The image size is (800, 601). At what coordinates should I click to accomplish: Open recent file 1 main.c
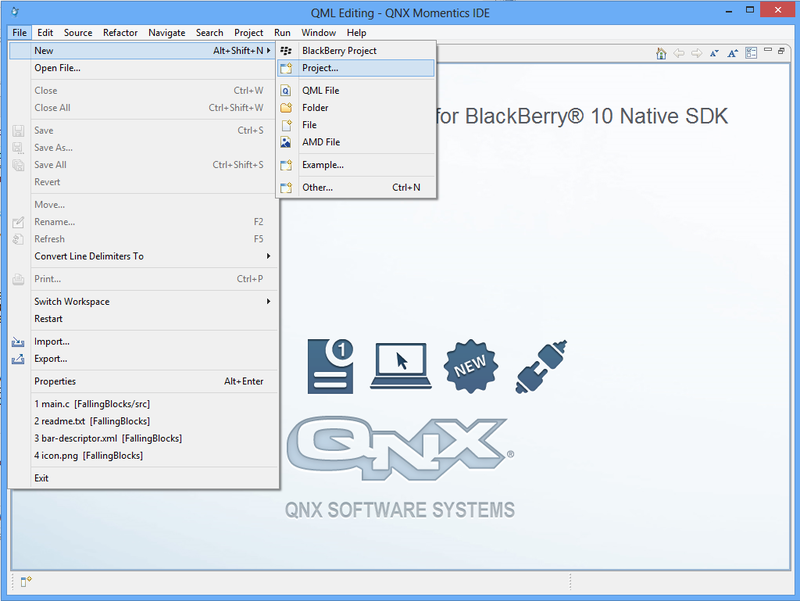click(x=144, y=404)
